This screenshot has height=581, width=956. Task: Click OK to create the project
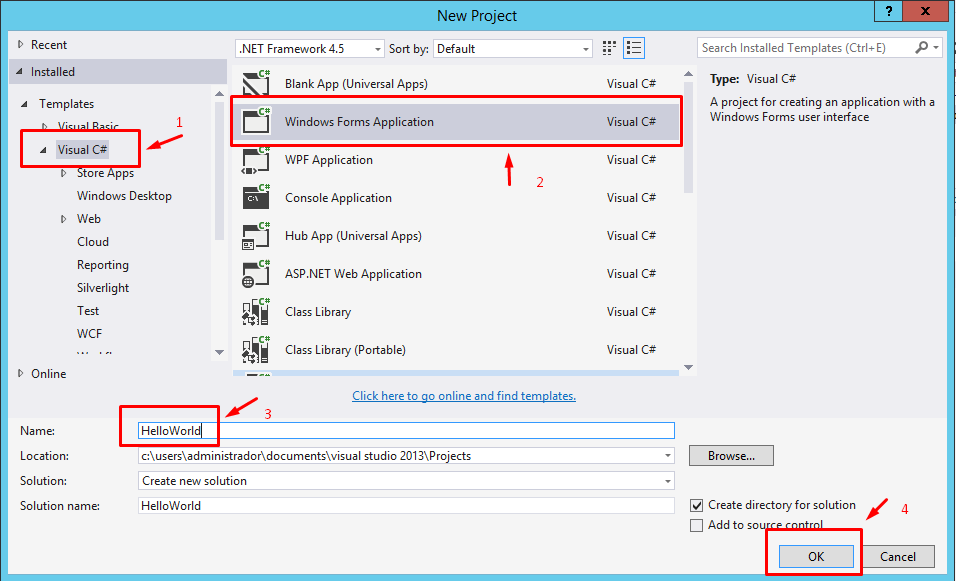tap(816, 557)
